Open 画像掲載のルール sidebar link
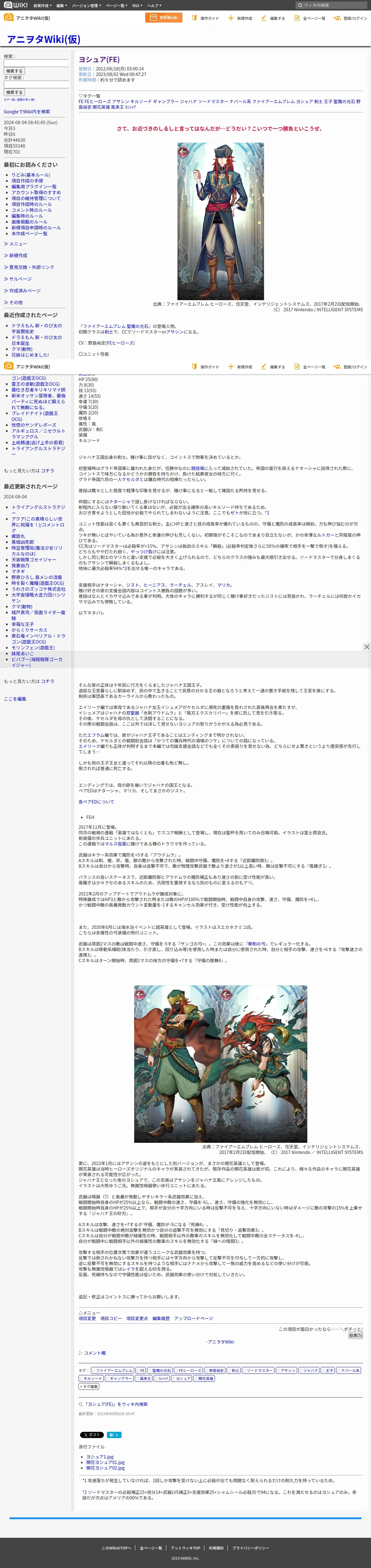 29,222
